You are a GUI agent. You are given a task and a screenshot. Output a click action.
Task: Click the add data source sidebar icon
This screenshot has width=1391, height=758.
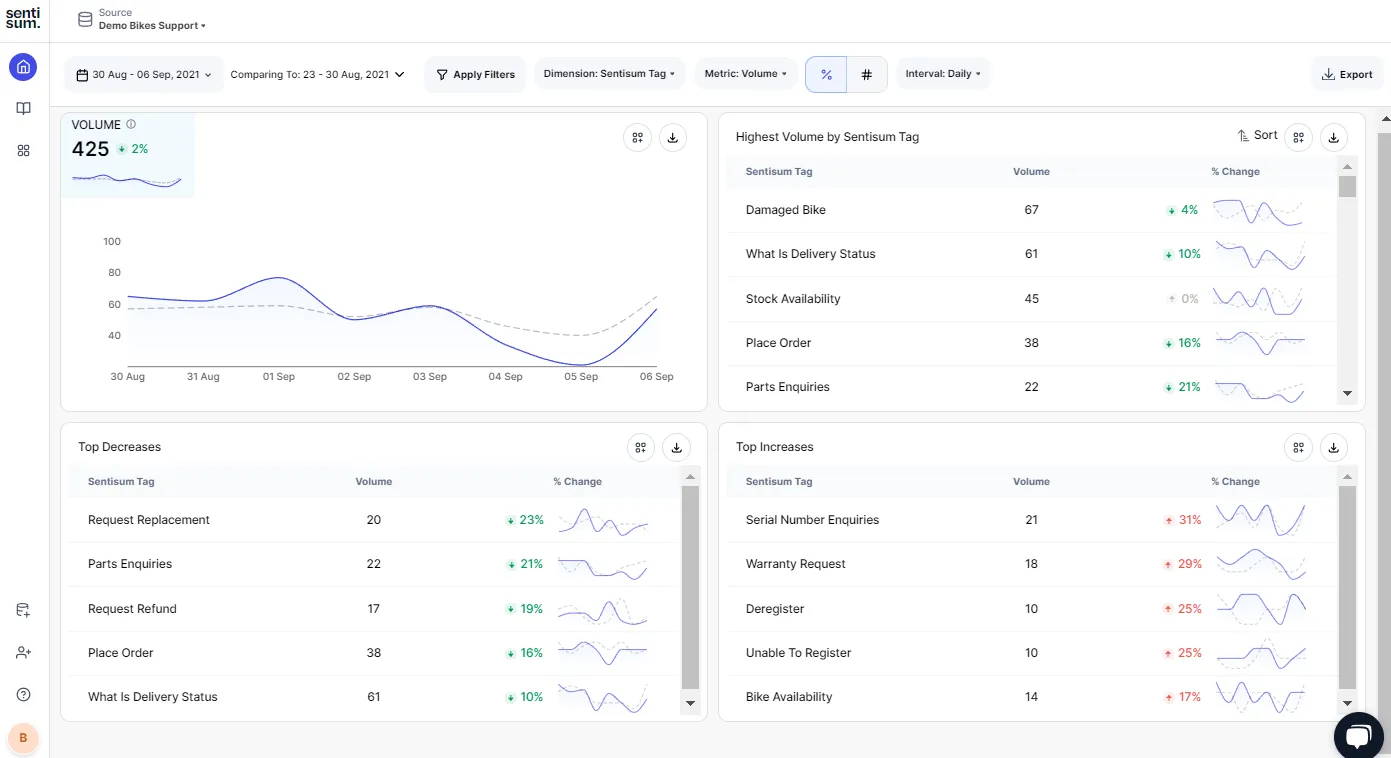(x=24, y=610)
